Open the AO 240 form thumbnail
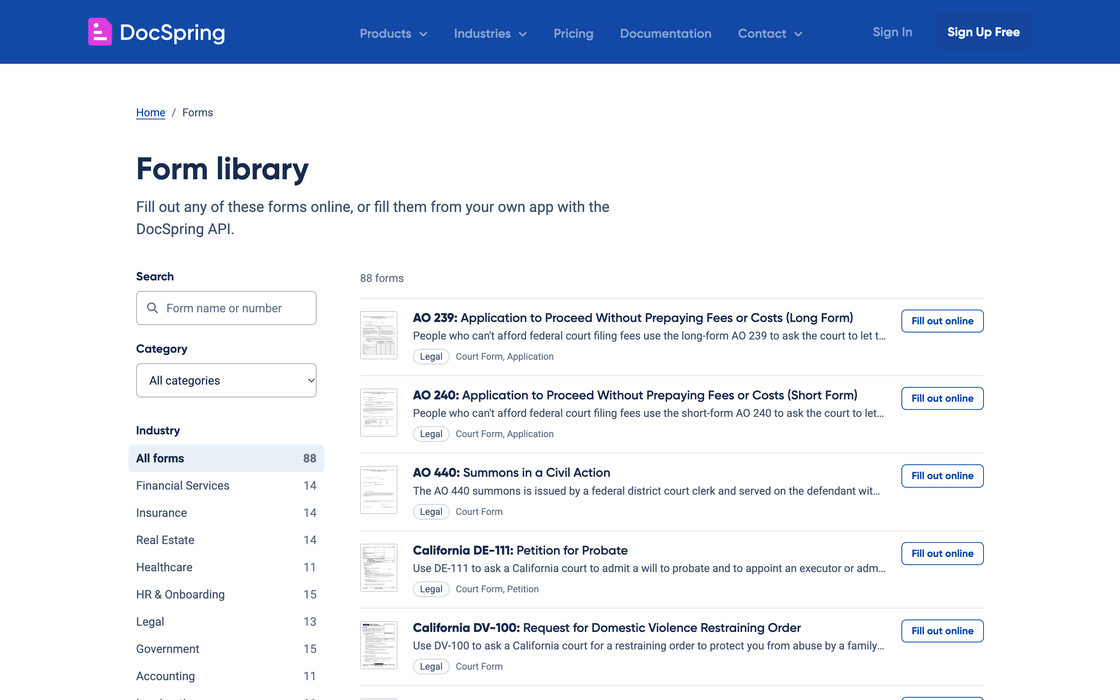Viewport: 1120px width, 700px height. 379,413
